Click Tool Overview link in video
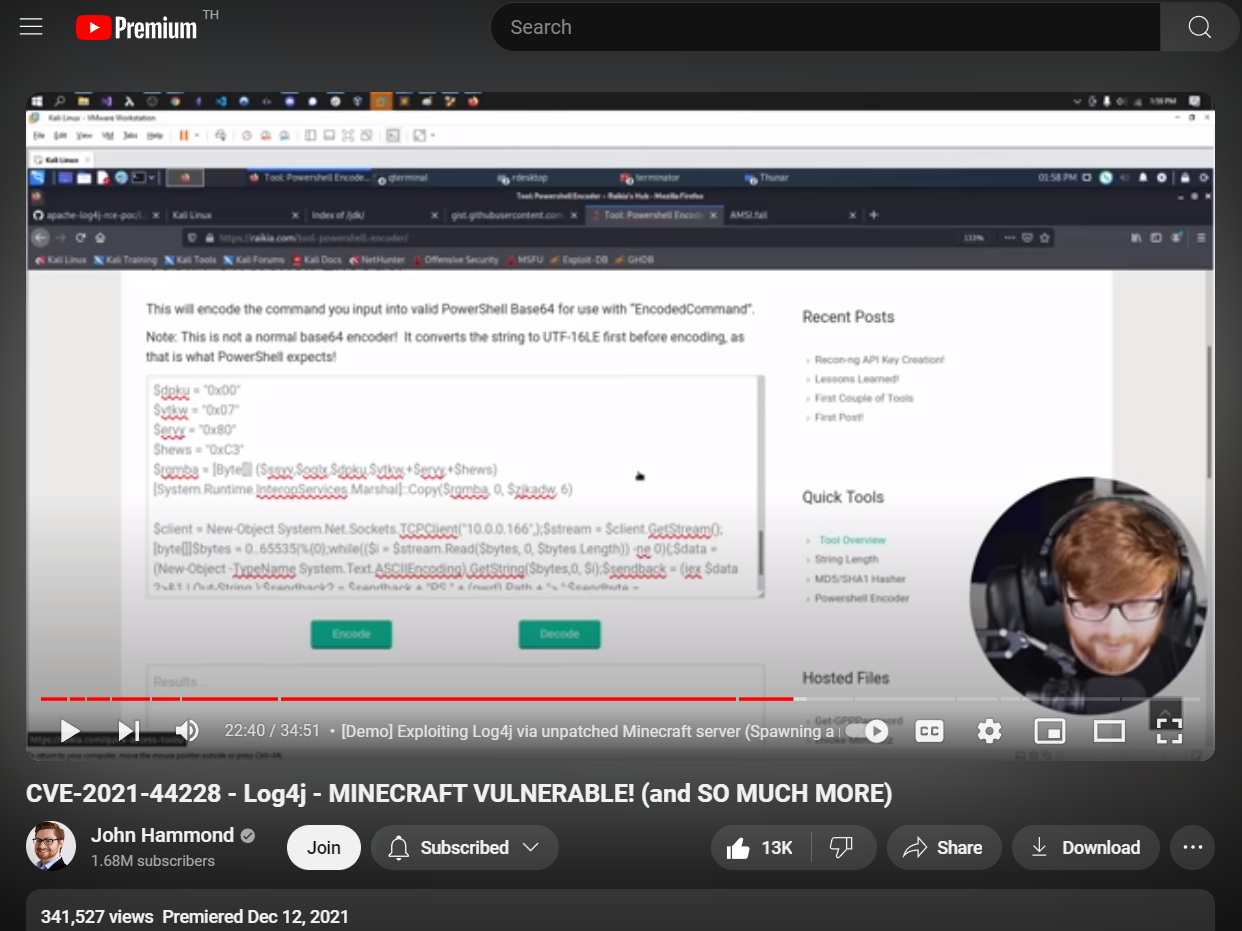 point(852,540)
